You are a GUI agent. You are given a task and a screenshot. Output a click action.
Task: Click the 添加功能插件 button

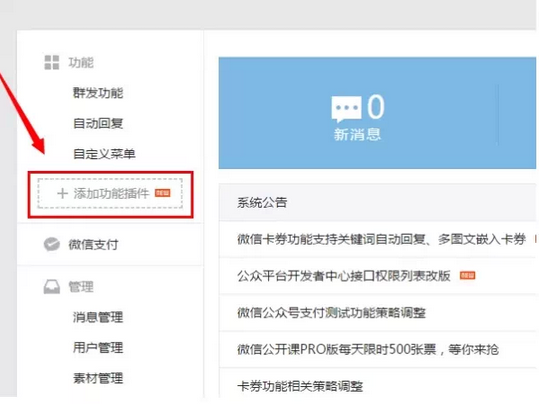point(110,194)
